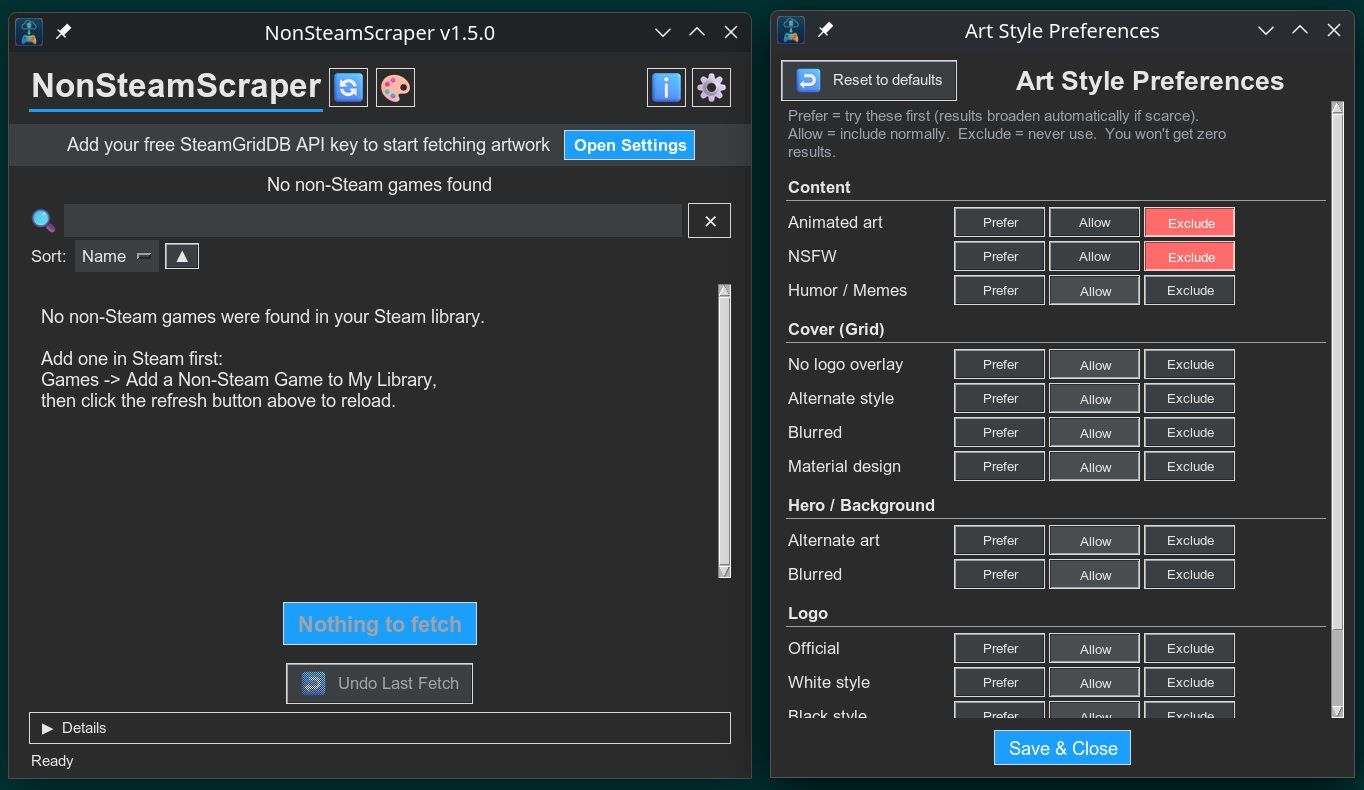Set Humor / Memes to Allow
Viewport: 1364px width, 790px height.
(1094, 291)
